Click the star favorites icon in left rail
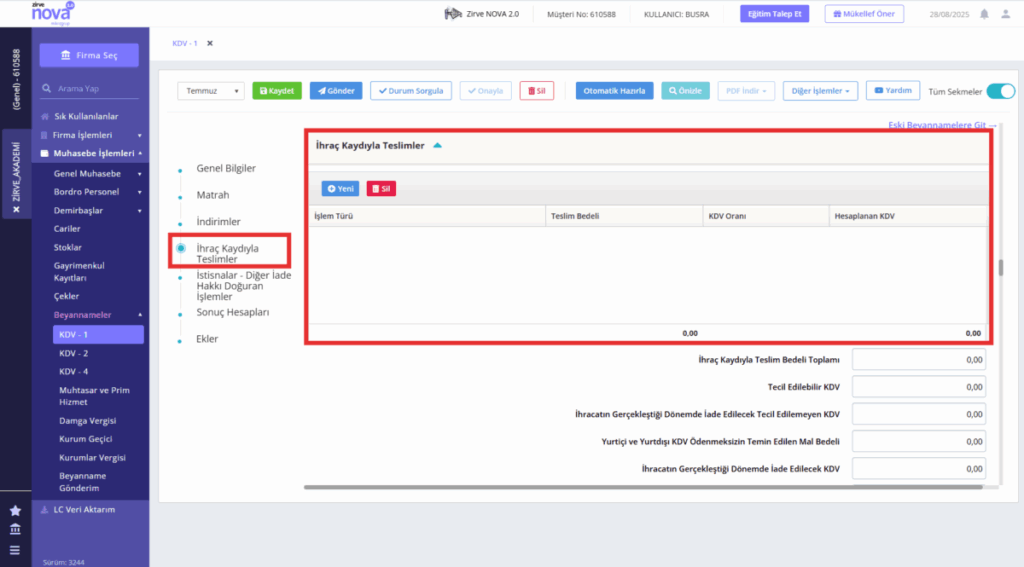 point(15,510)
